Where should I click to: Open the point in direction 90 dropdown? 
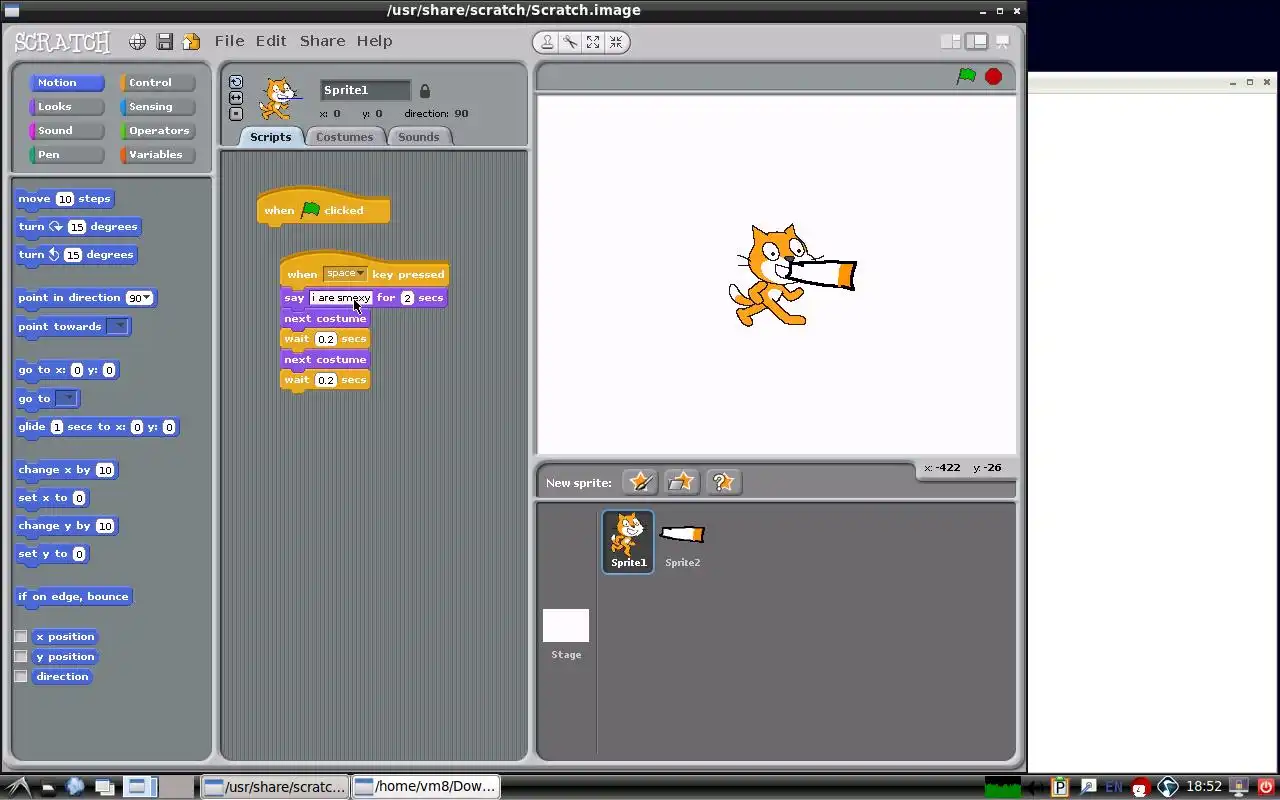pyautogui.click(x=148, y=298)
